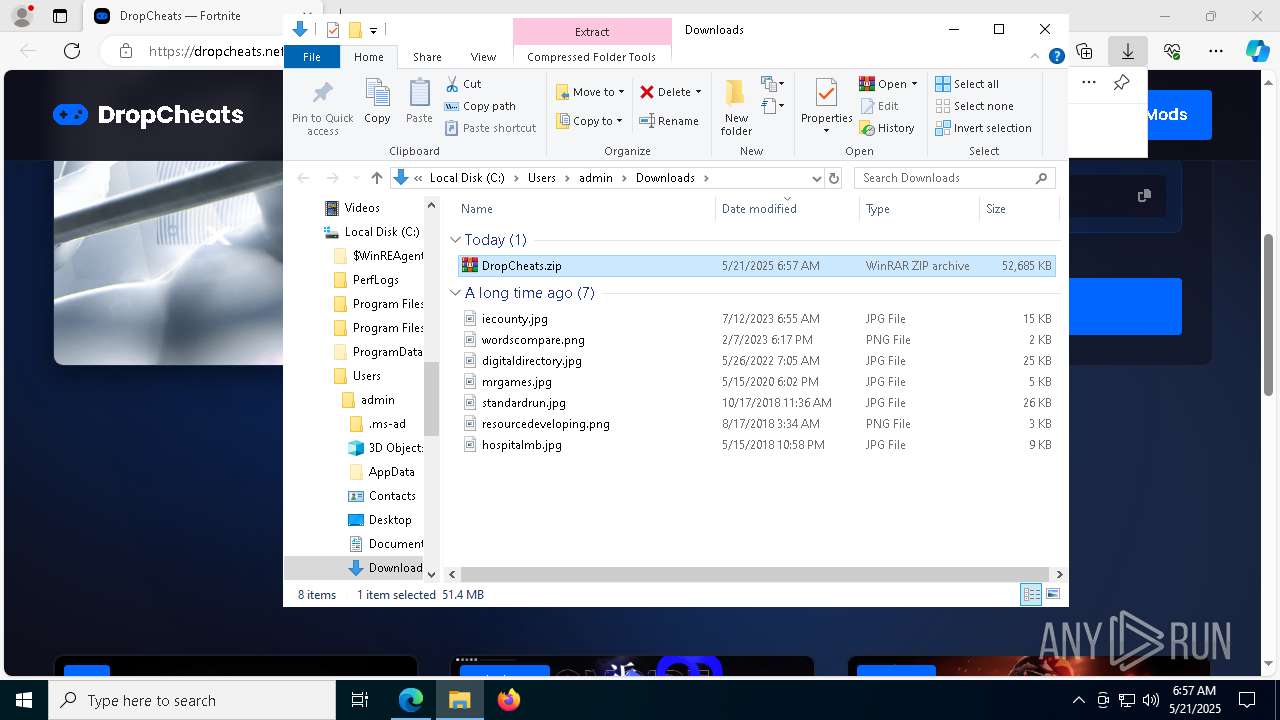This screenshot has width=1280, height=720.
Task: Select wordscompare.png in file list
Action: [x=756, y=340]
